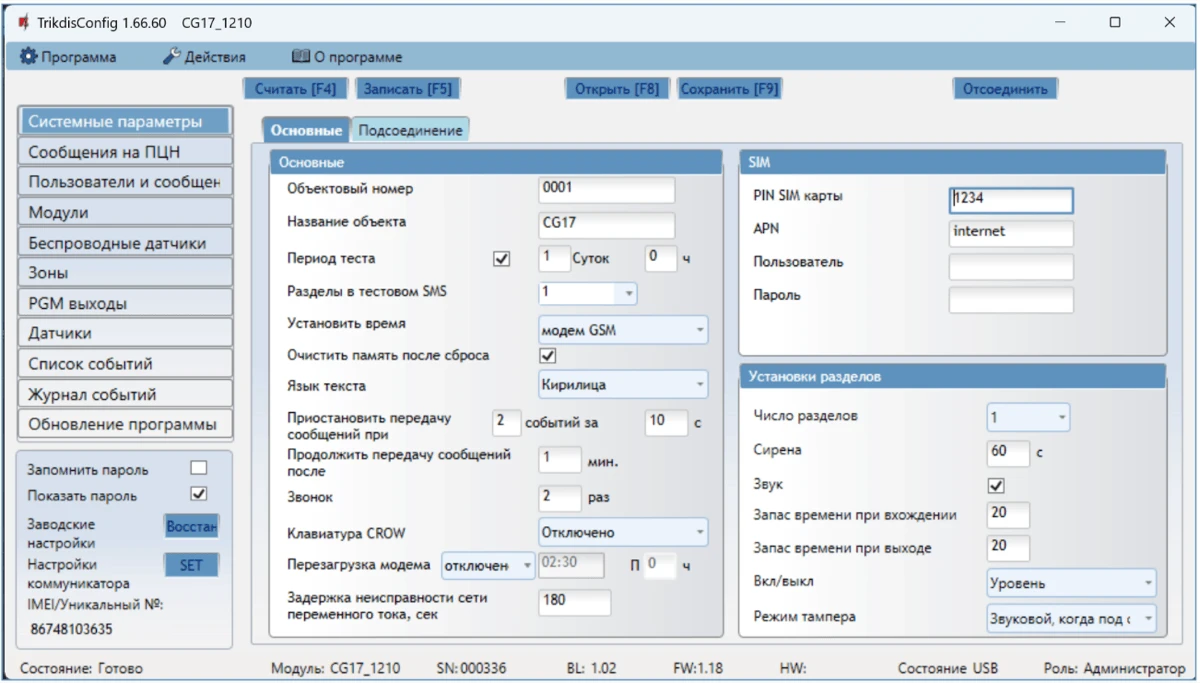
Task: Disable Очистить память после сброса checkbox
Action: [548, 355]
